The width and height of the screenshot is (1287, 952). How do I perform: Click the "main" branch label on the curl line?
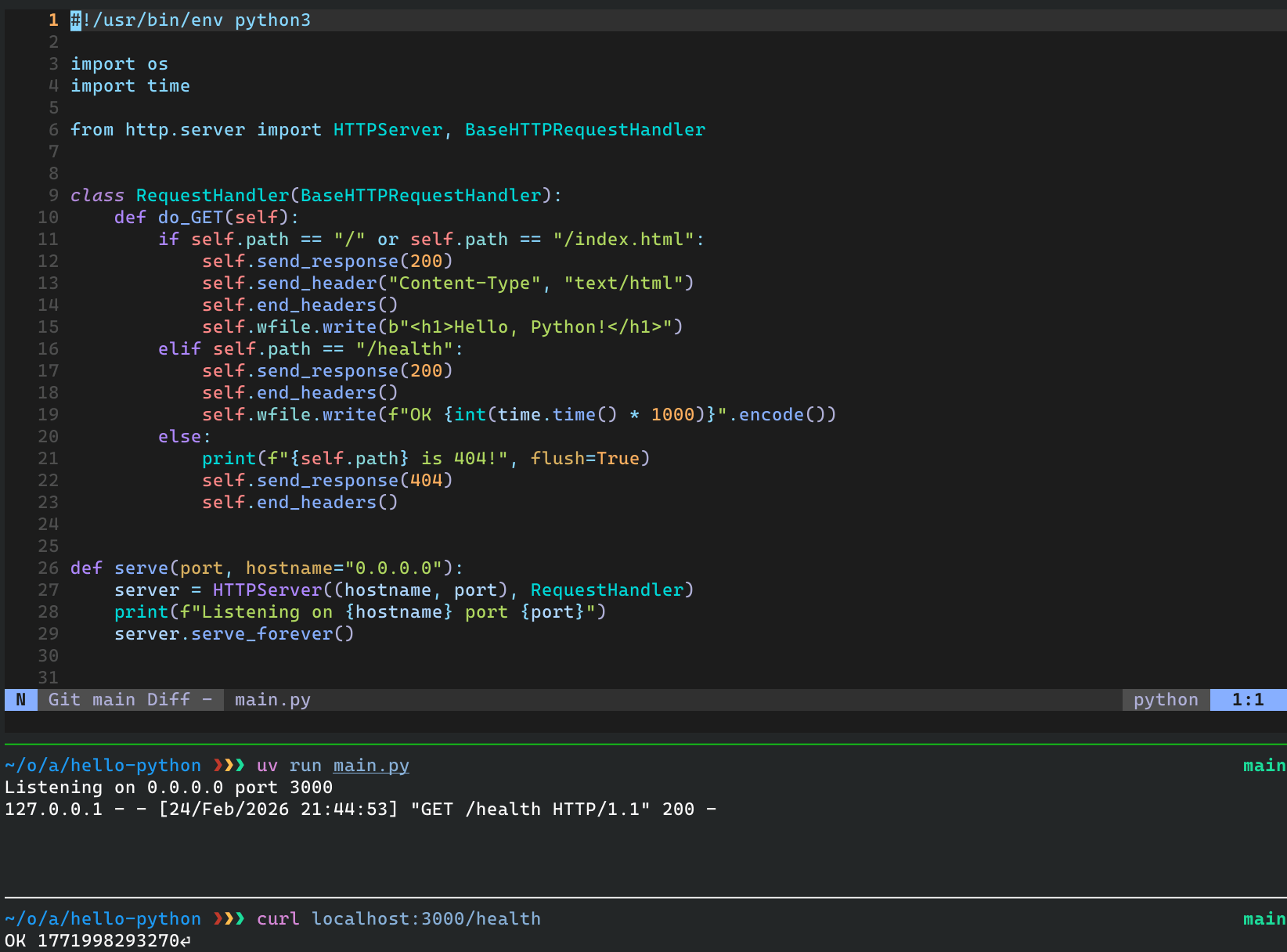tap(1264, 919)
